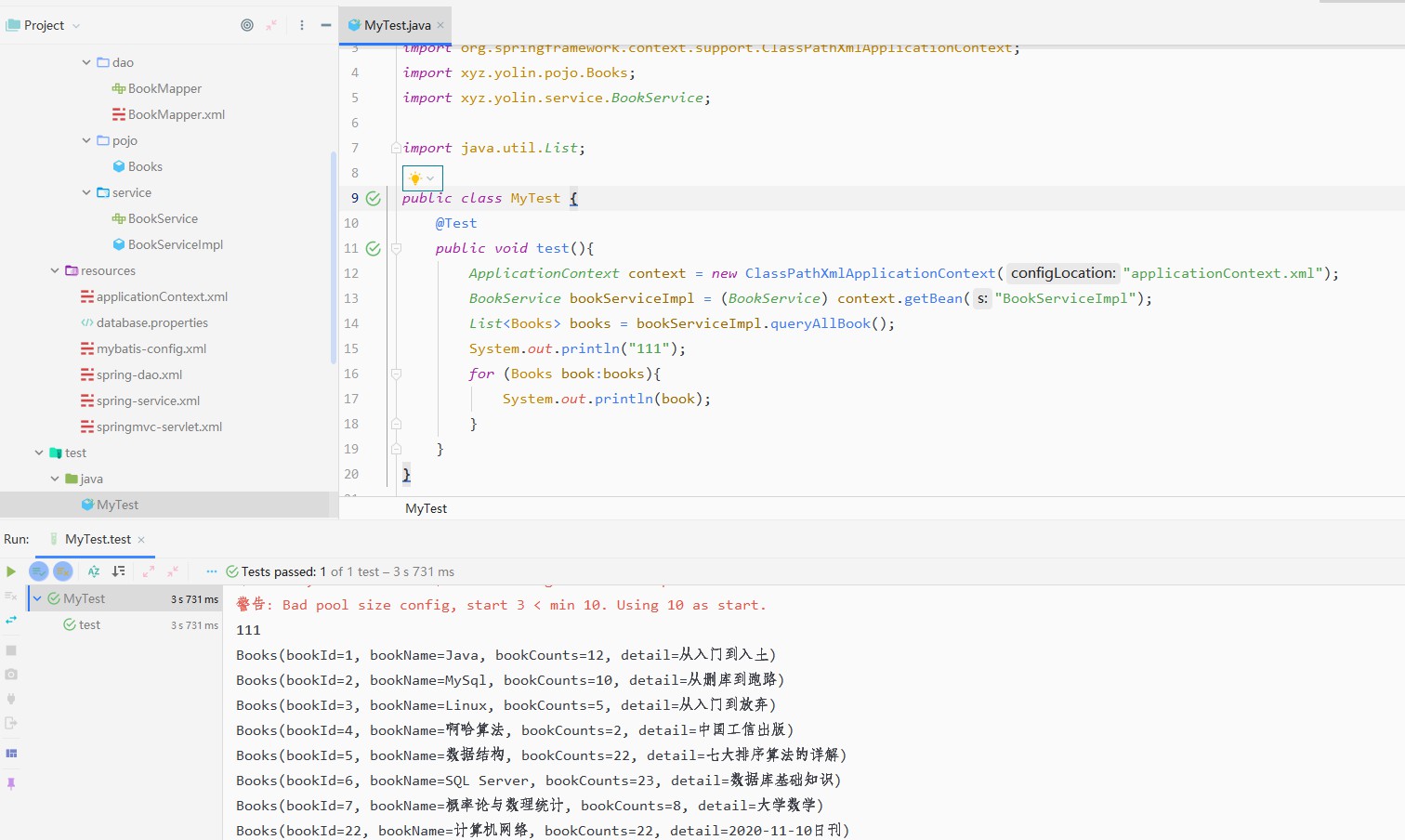Click the @Test annotation on line 10
The image size is (1405, 840).
[x=456, y=223]
